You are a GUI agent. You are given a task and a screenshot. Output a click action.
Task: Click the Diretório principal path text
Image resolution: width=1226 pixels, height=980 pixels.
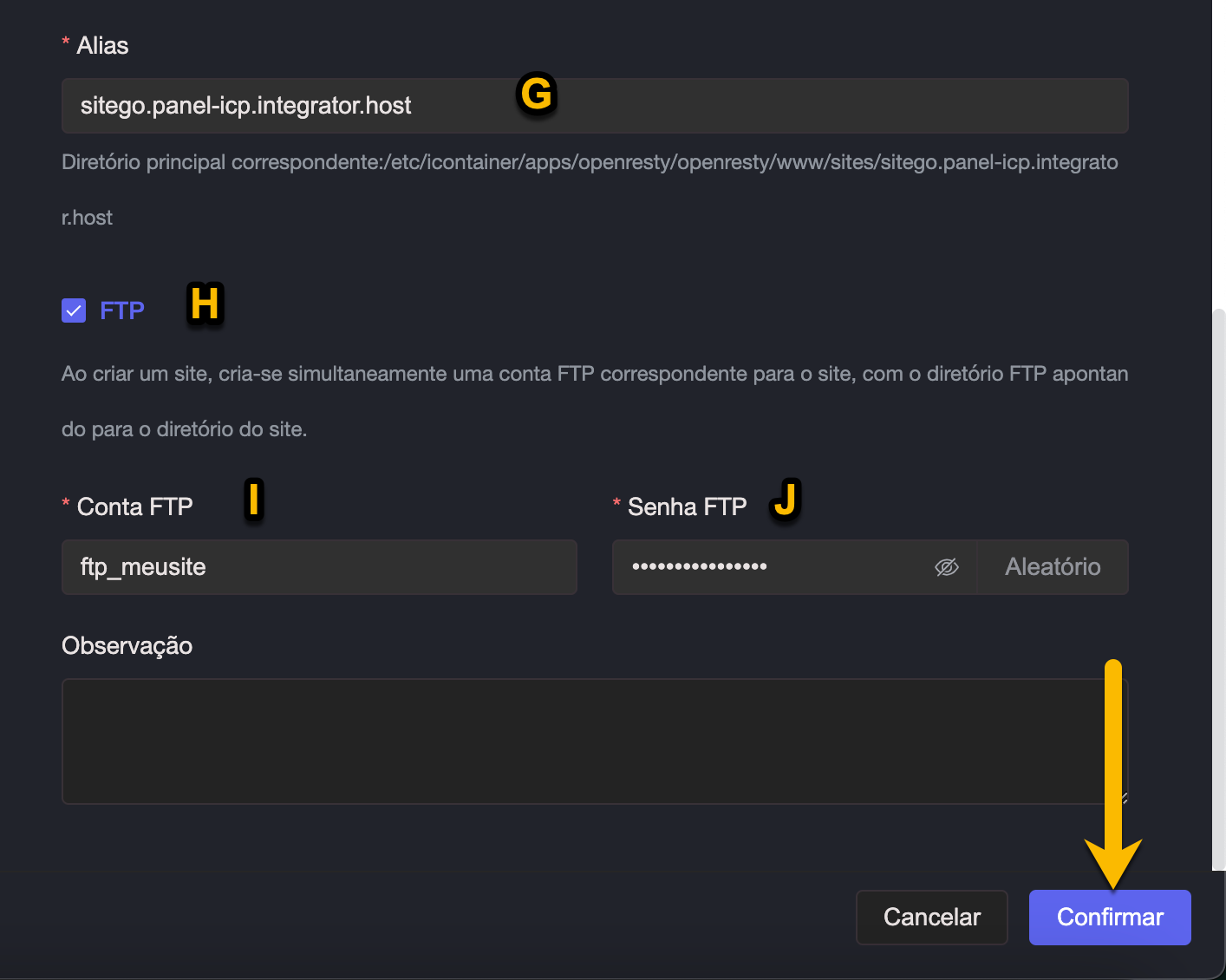pyautogui.click(x=590, y=163)
